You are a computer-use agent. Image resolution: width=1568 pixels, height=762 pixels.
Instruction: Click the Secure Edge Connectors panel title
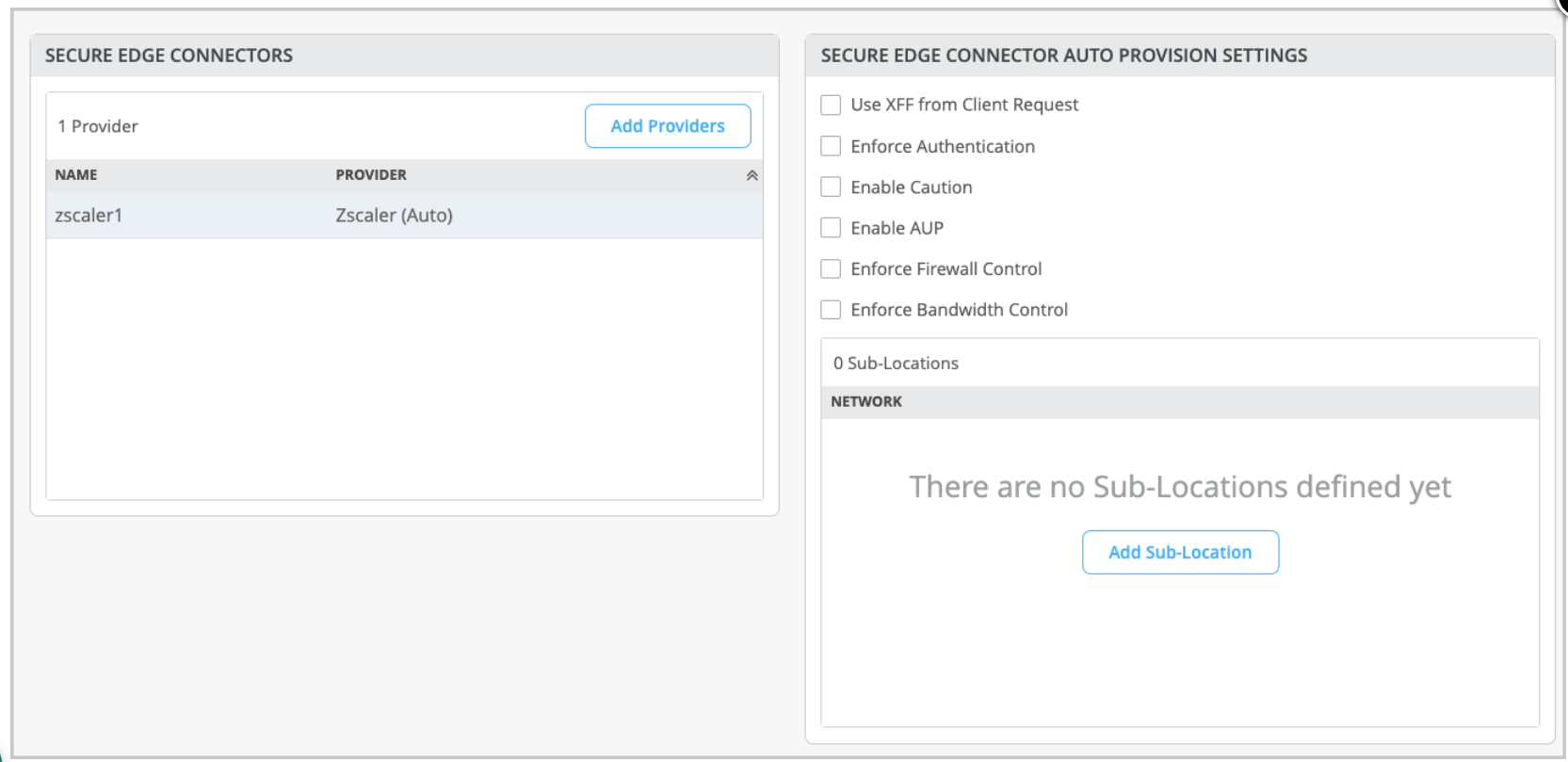(170, 56)
